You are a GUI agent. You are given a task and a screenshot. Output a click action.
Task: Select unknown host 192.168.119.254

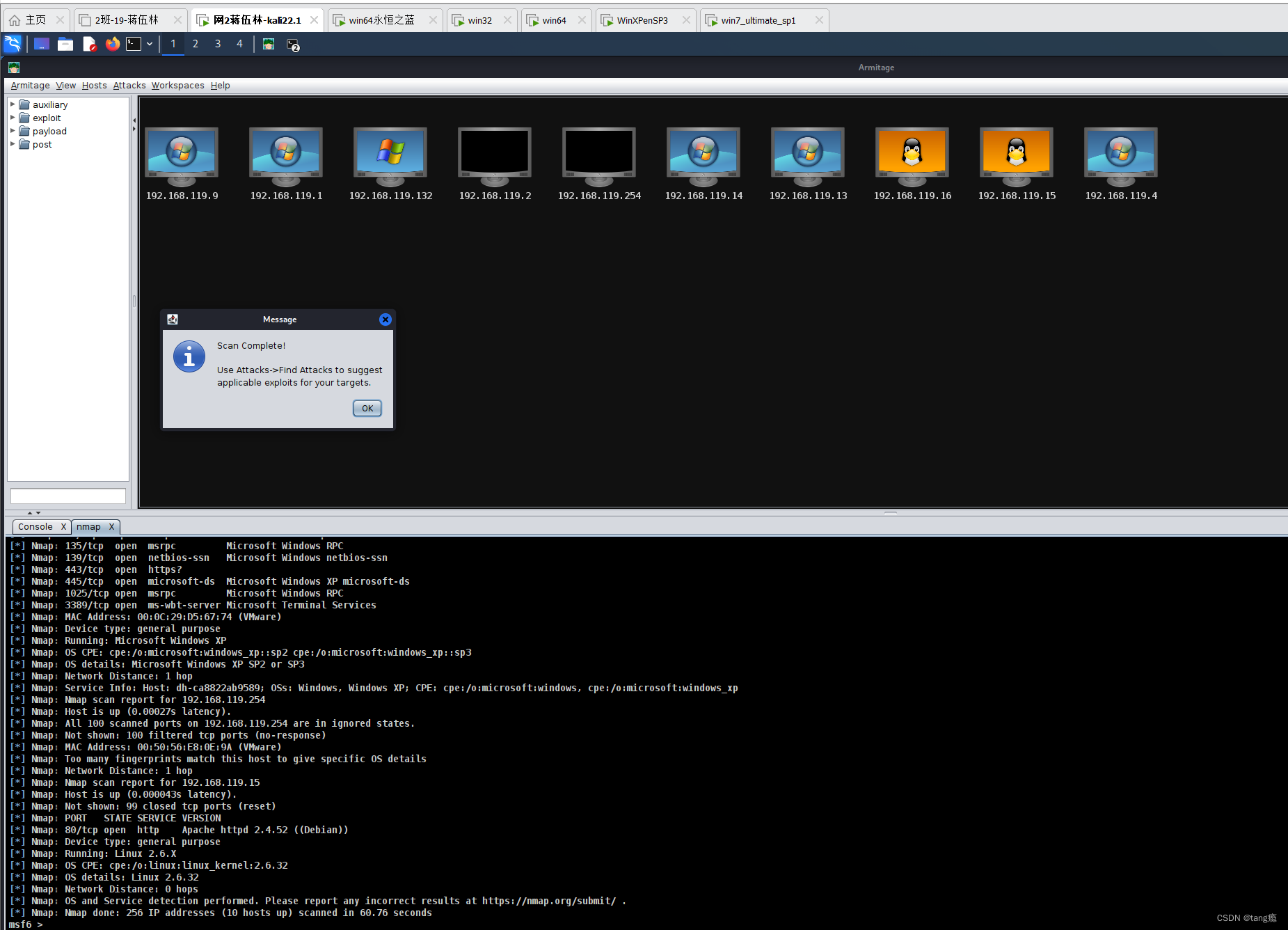pyautogui.click(x=599, y=157)
